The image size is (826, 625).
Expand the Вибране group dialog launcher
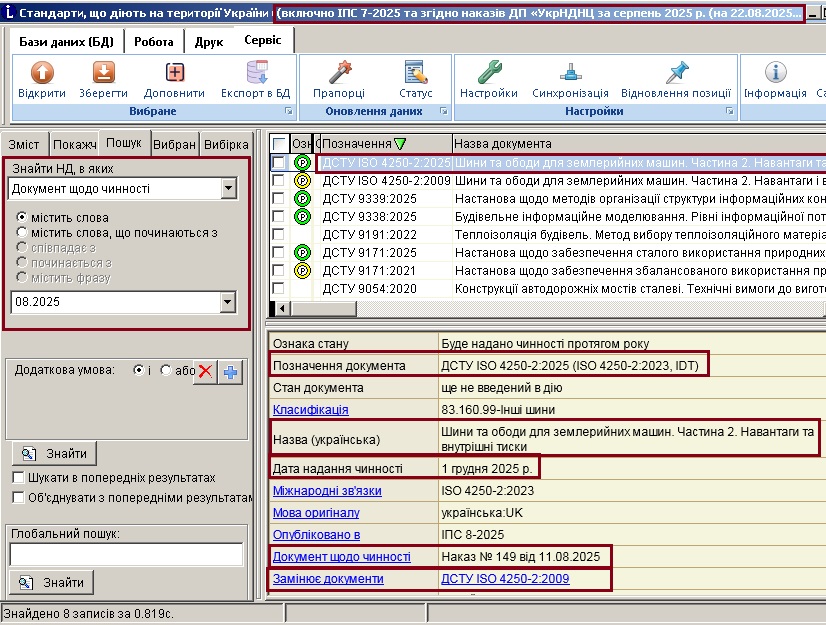[x=289, y=111]
